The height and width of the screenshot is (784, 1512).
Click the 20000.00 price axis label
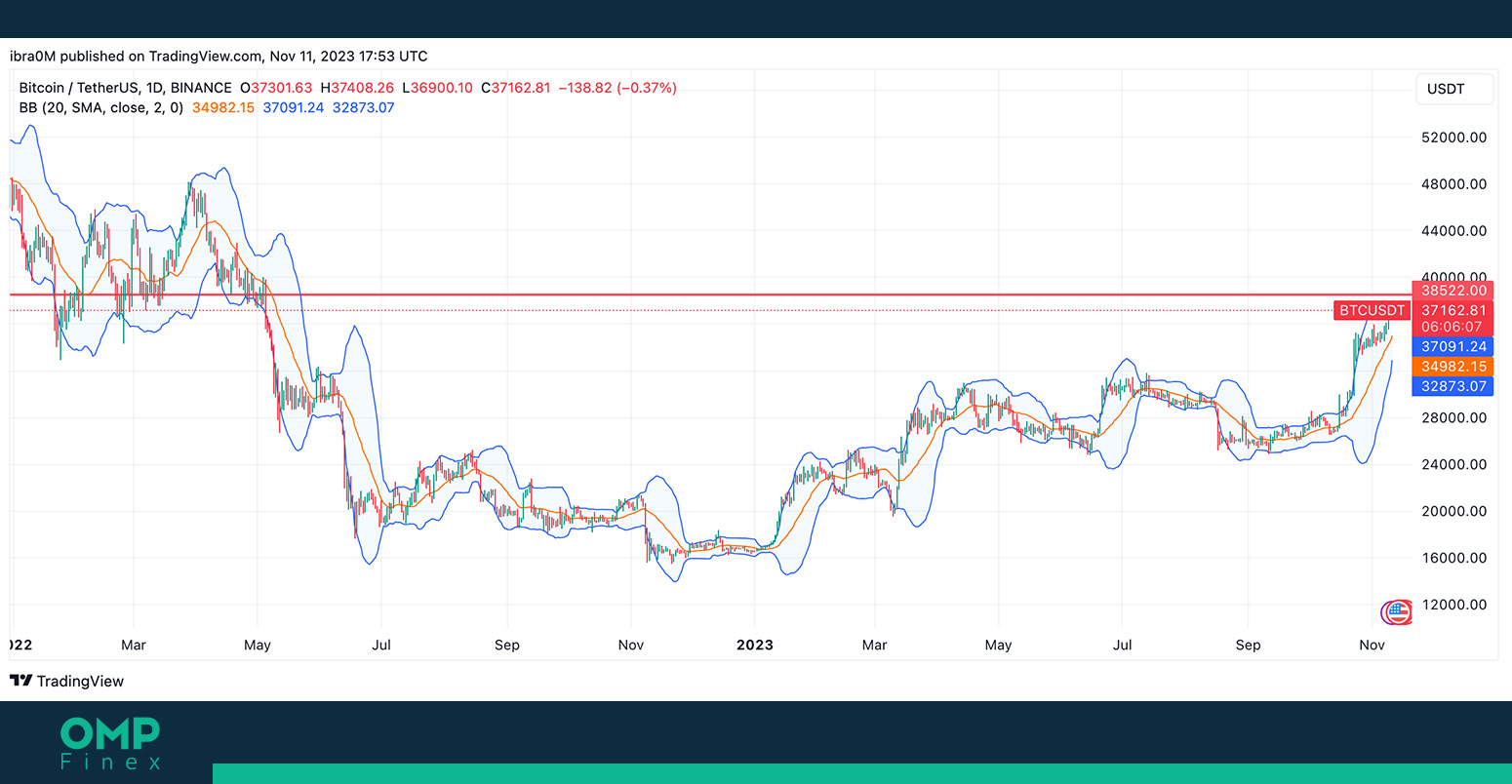tap(1453, 511)
